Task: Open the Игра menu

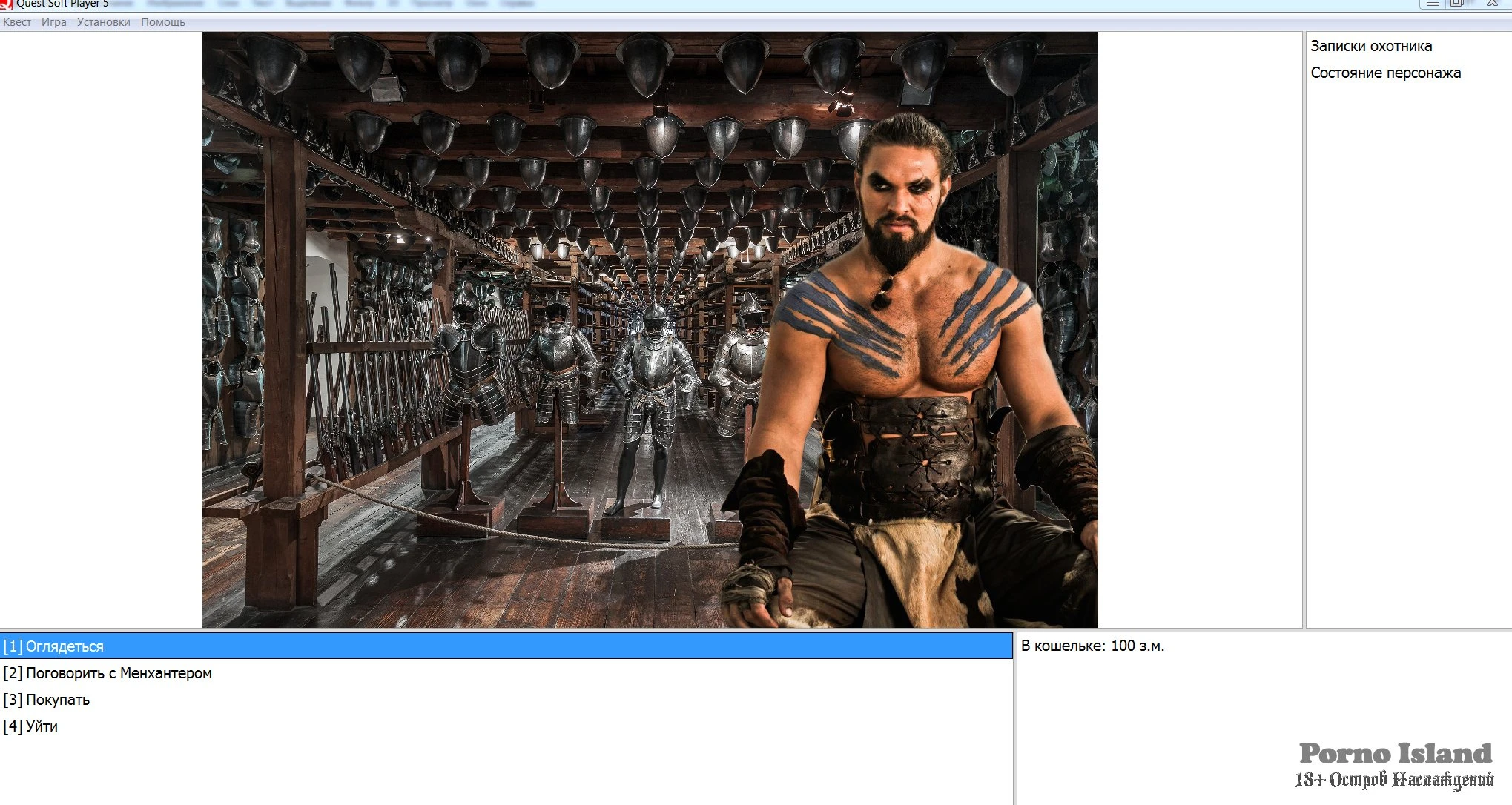Action: (x=53, y=22)
